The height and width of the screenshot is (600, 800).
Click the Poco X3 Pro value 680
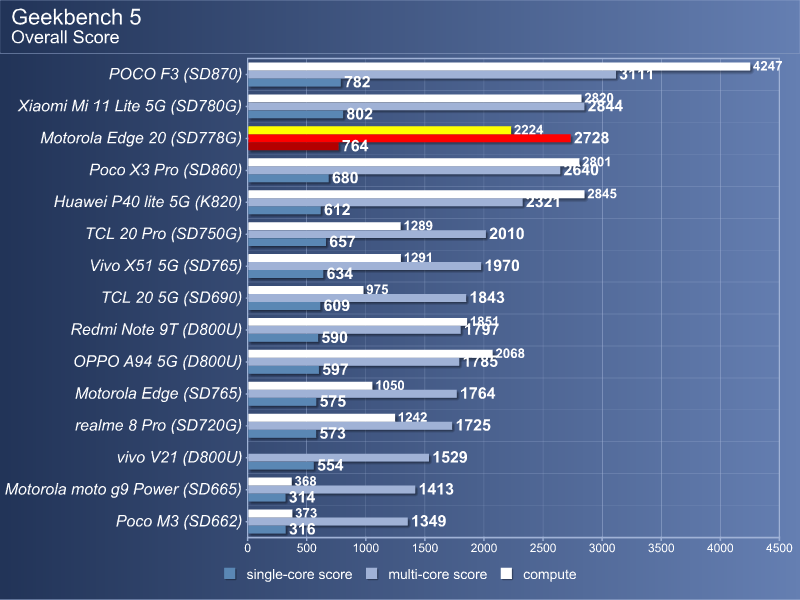point(345,178)
